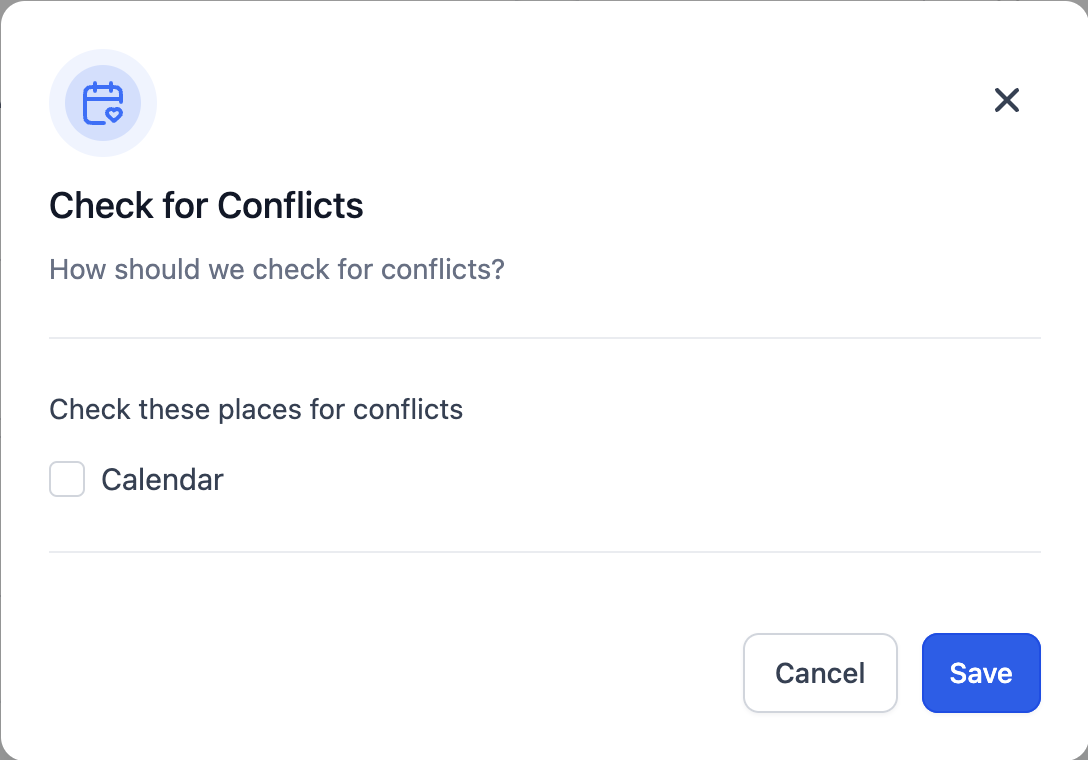Choose the white Cancel button
1088x760 pixels.
click(820, 673)
